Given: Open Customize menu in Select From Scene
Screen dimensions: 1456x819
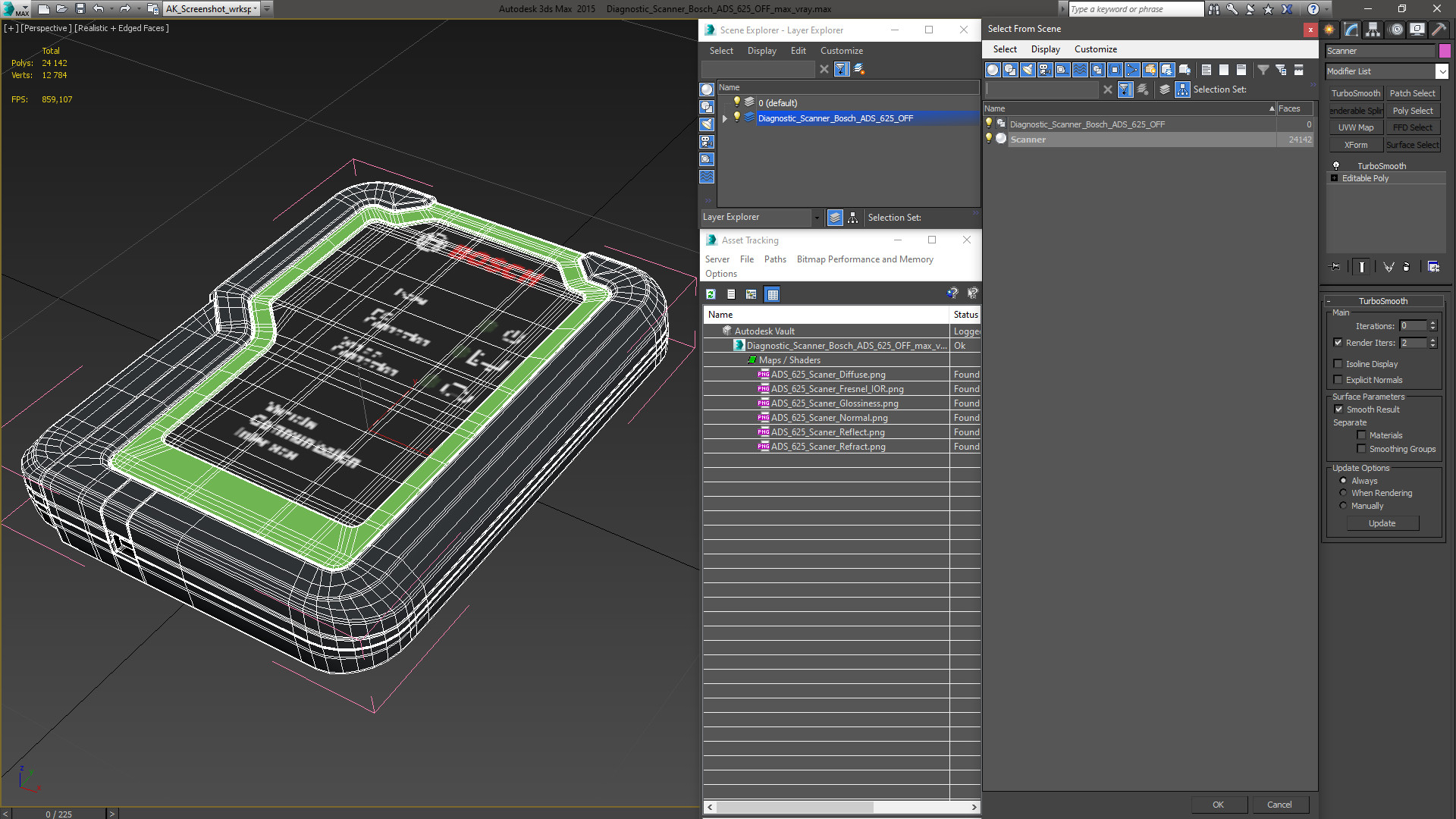Looking at the screenshot, I should tap(1095, 49).
